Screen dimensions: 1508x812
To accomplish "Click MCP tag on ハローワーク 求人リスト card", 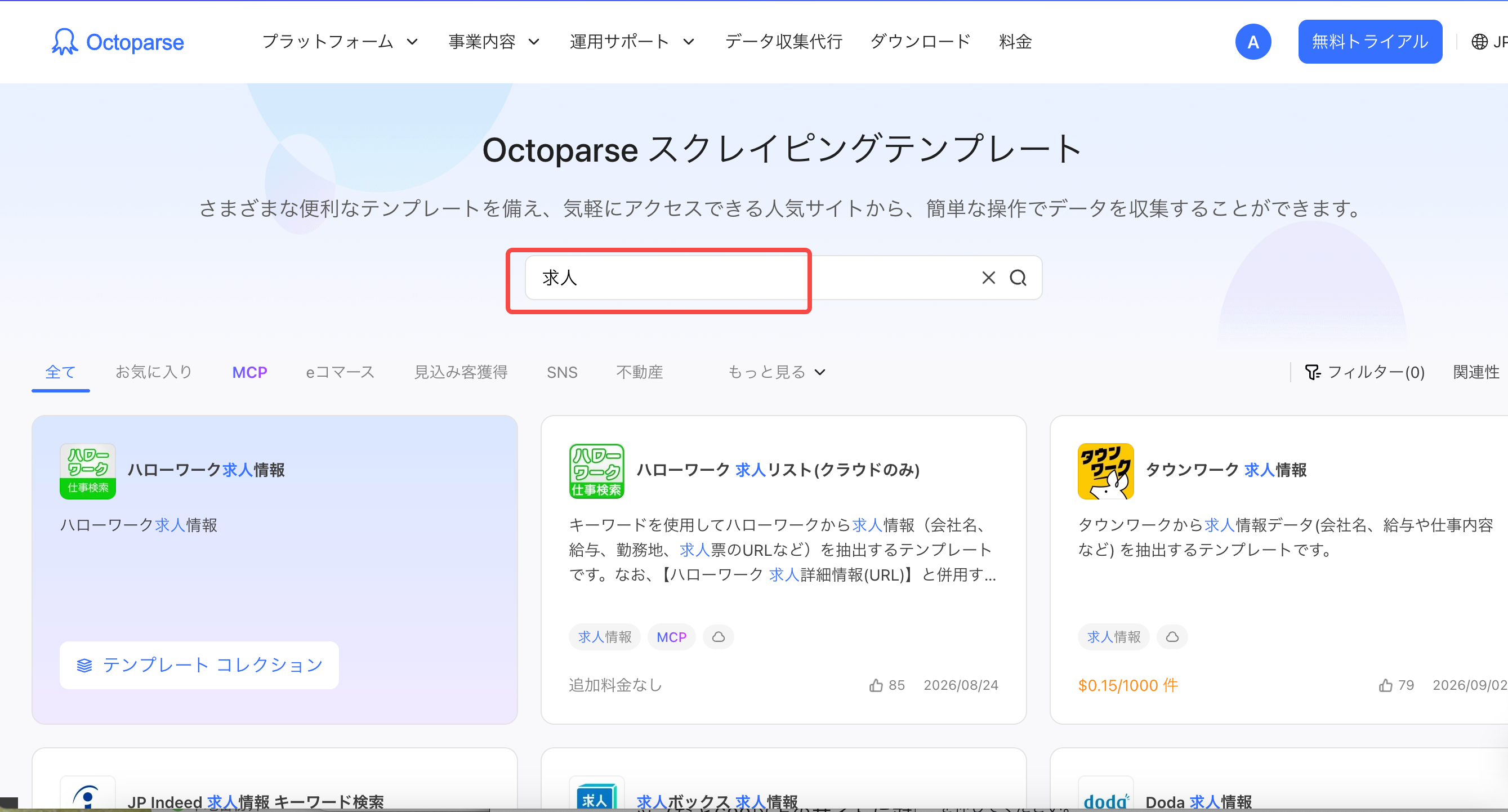I will pyautogui.click(x=671, y=636).
